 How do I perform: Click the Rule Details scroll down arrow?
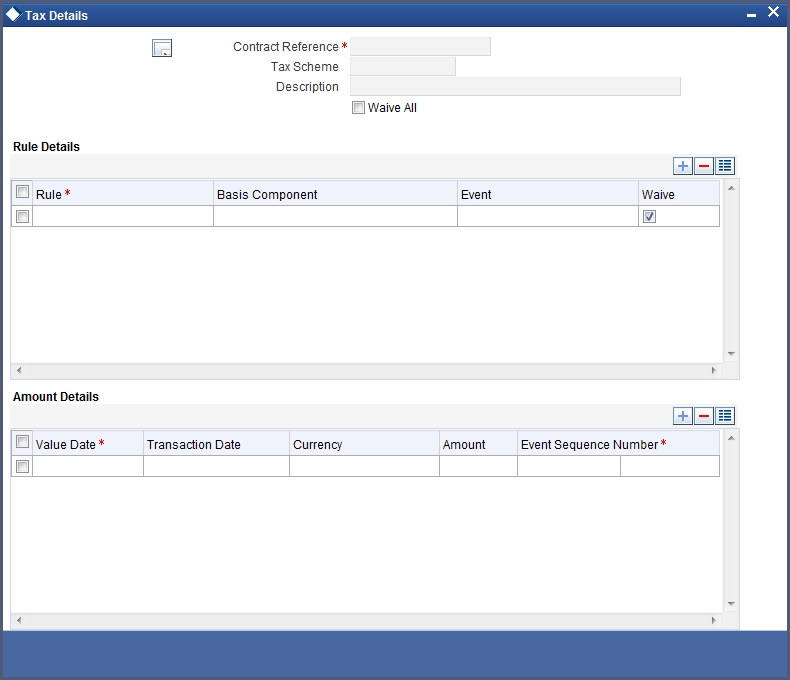click(x=731, y=354)
